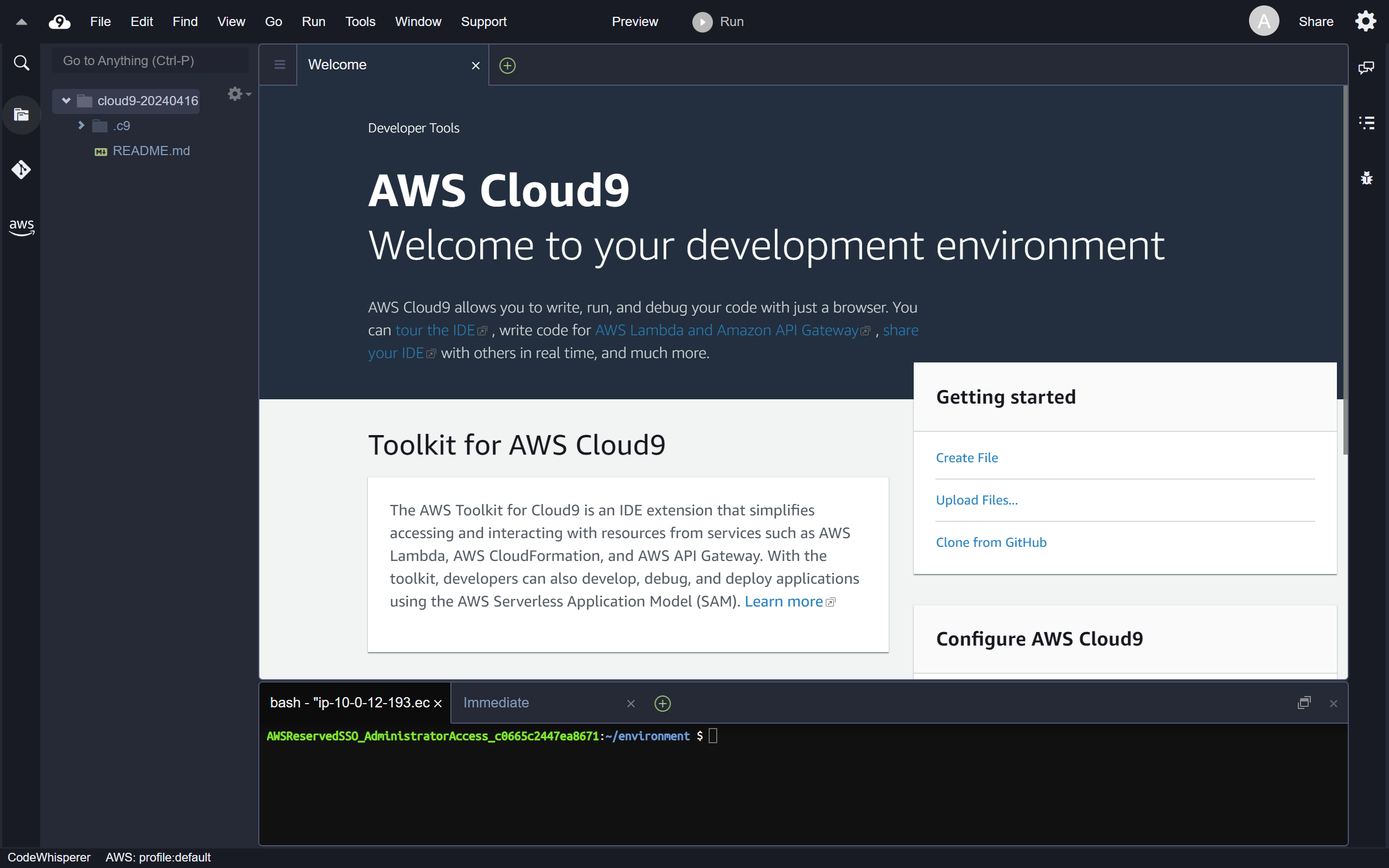
Task: Open the AWS Toolkit sidebar panel
Action: coord(21,227)
